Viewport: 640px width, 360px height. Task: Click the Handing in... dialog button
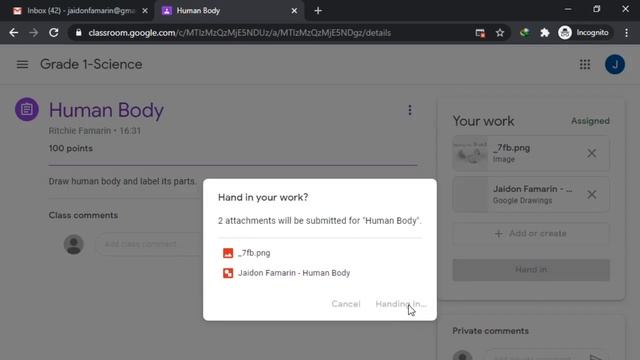(x=401, y=304)
